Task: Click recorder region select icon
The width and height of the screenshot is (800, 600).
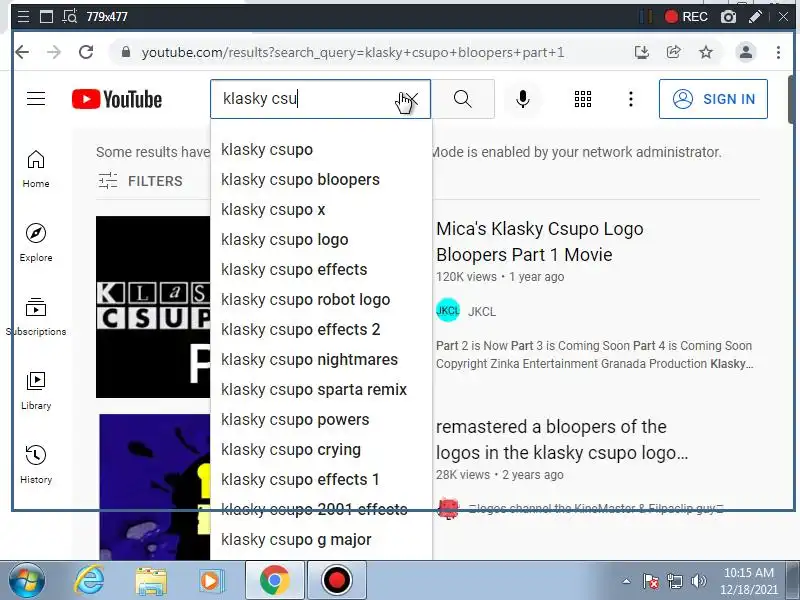Action: click(69, 17)
